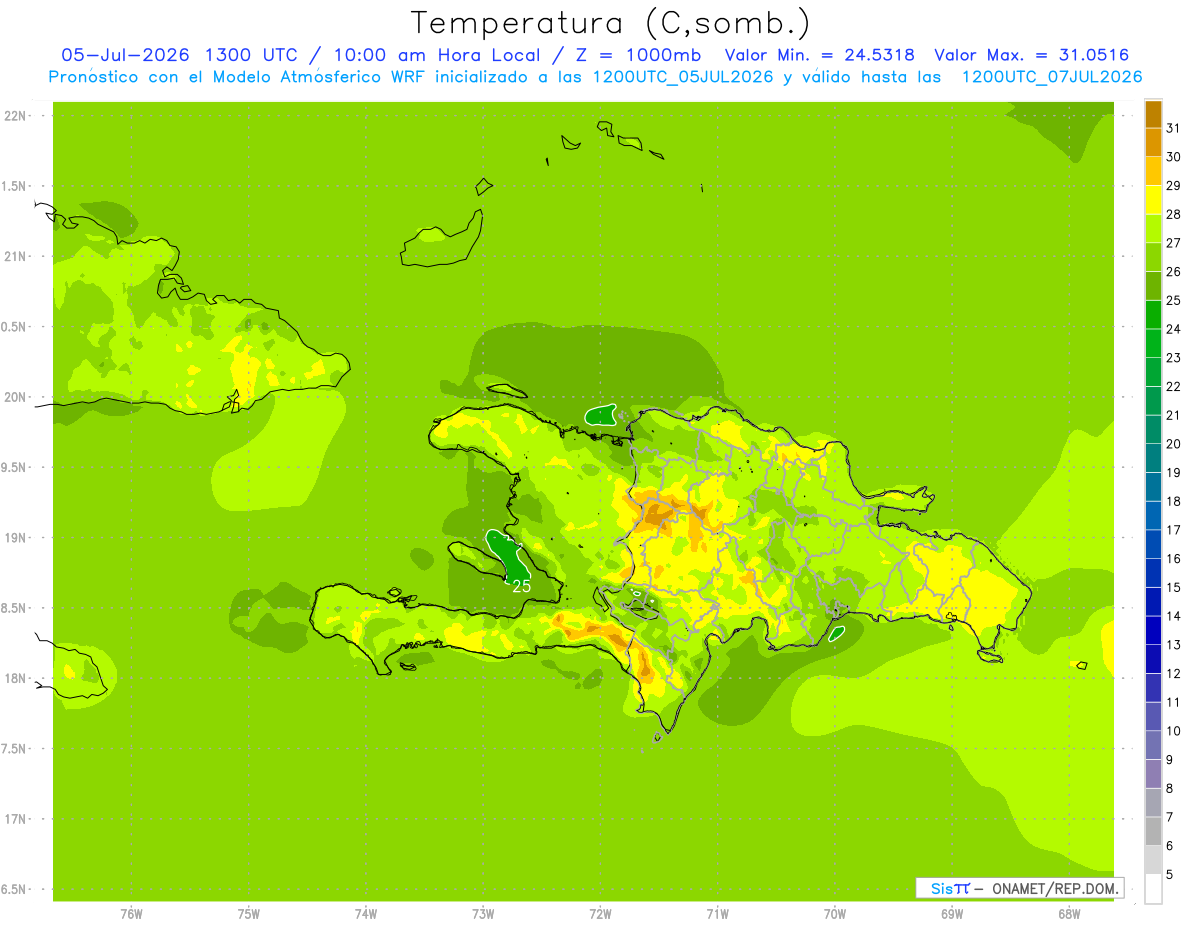Select the '20N' latitude label
1200x927 pixels.
pyautogui.click(x=13, y=398)
